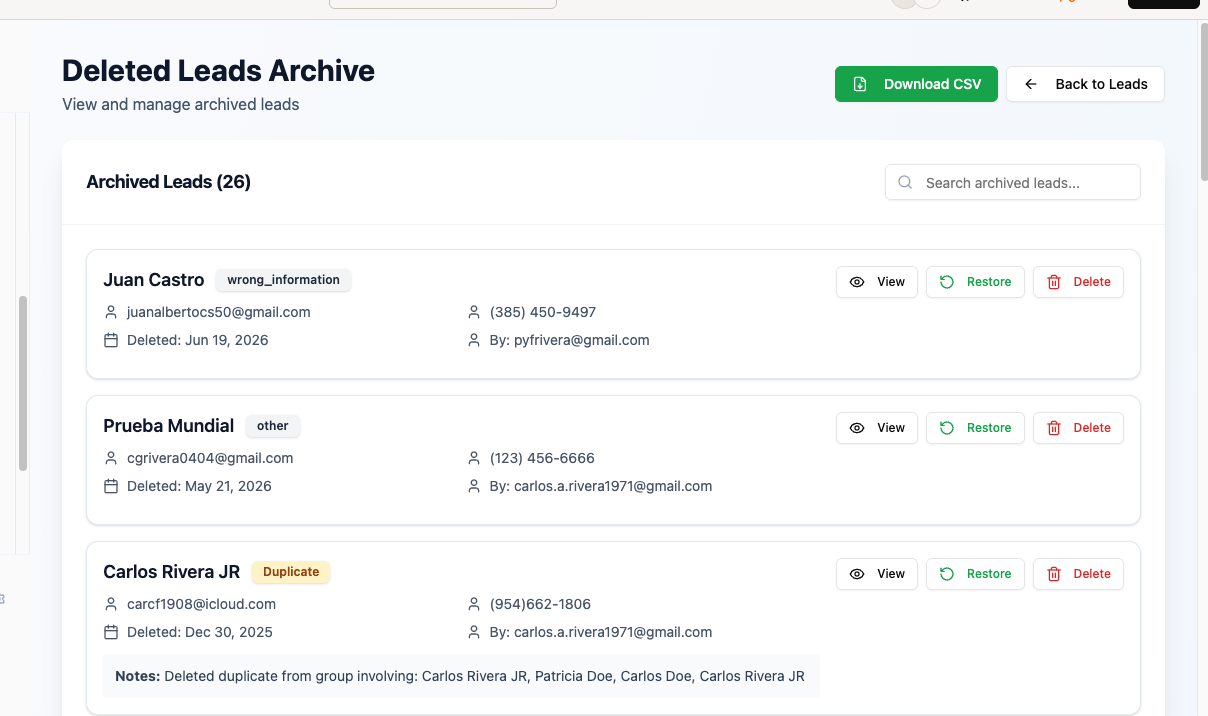Click the Carlos Rivera JR lead name
1208x716 pixels.
pyautogui.click(x=172, y=572)
